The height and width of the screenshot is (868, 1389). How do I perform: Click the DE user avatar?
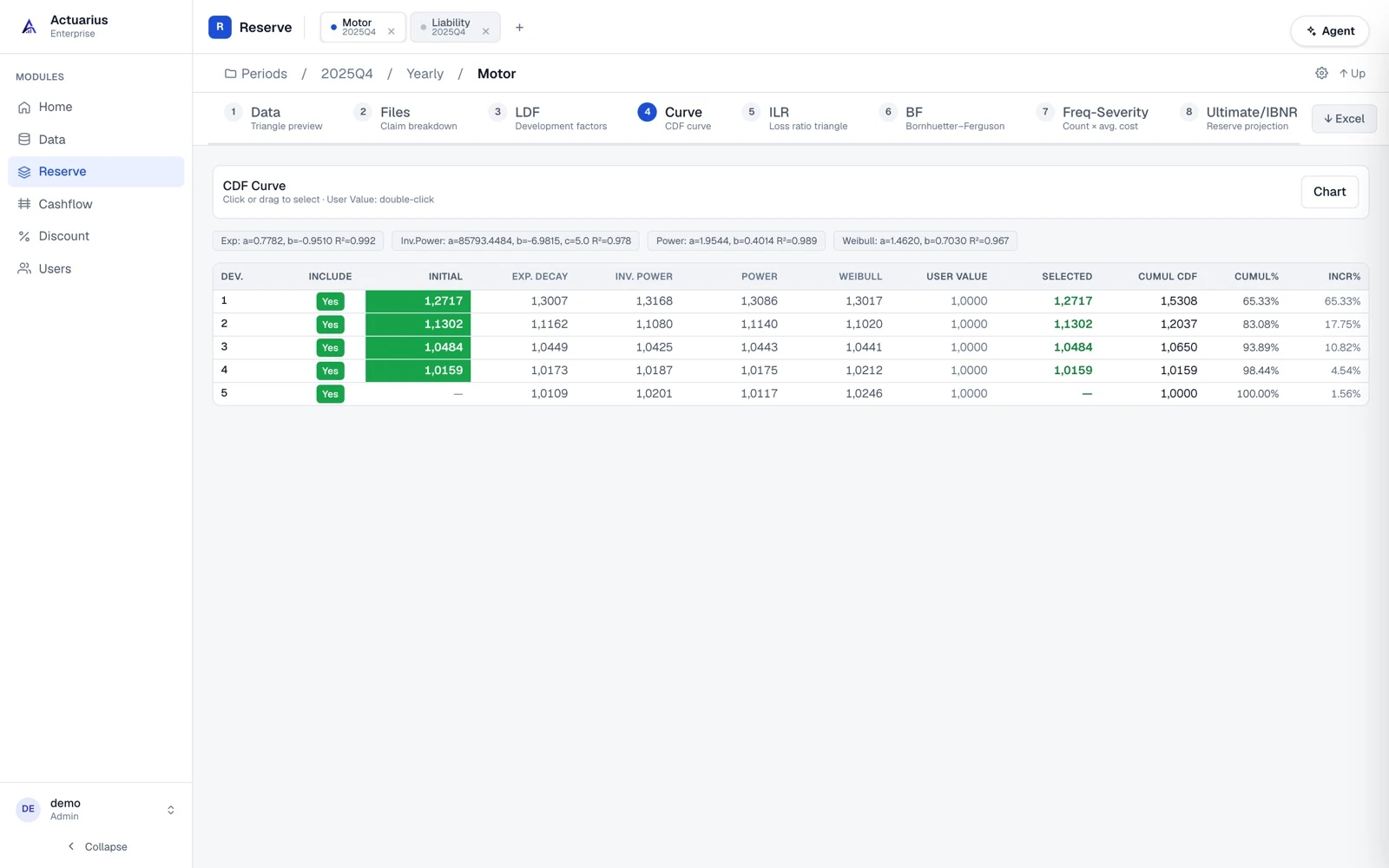coord(28,809)
